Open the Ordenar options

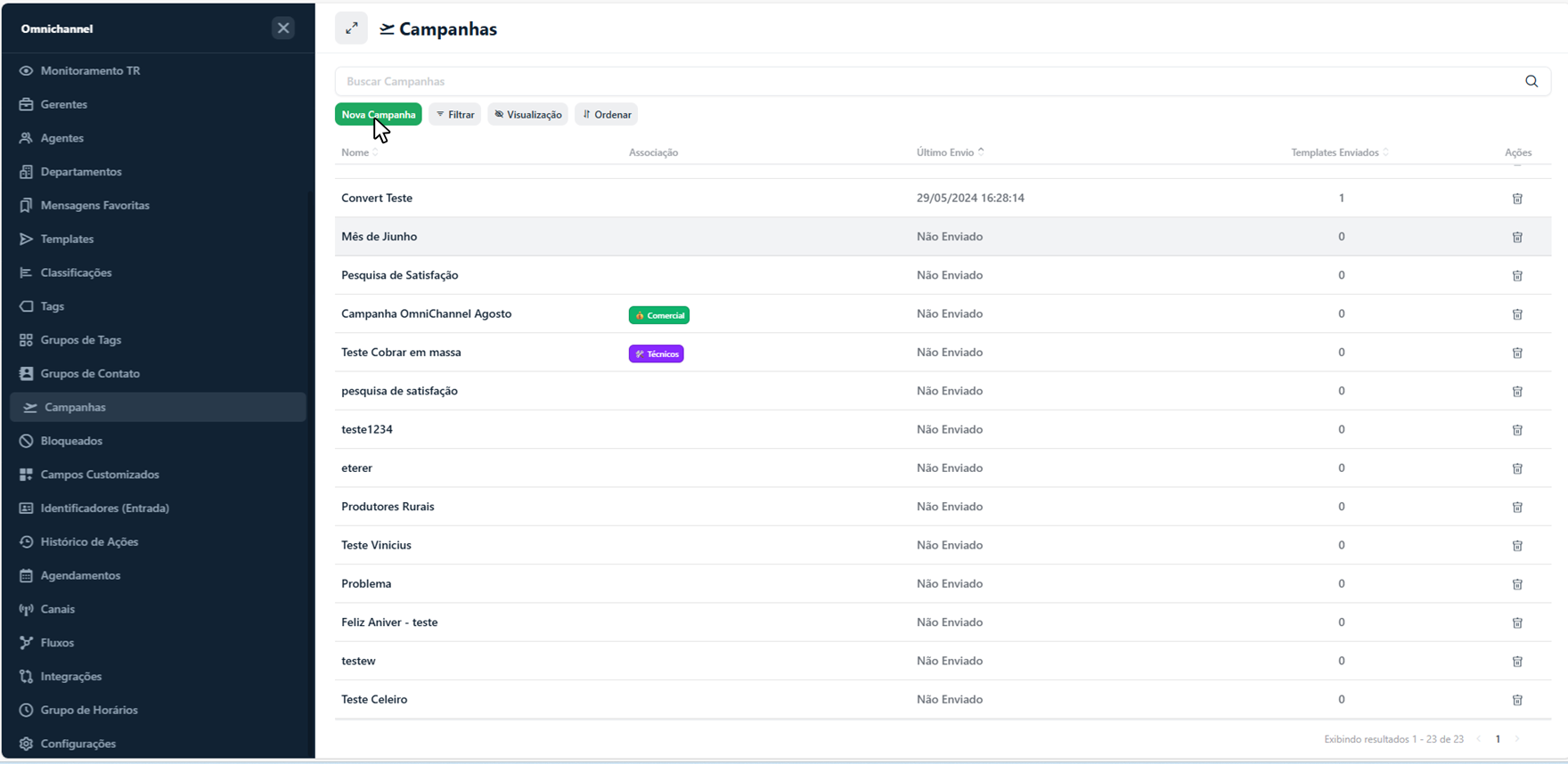pyautogui.click(x=607, y=114)
